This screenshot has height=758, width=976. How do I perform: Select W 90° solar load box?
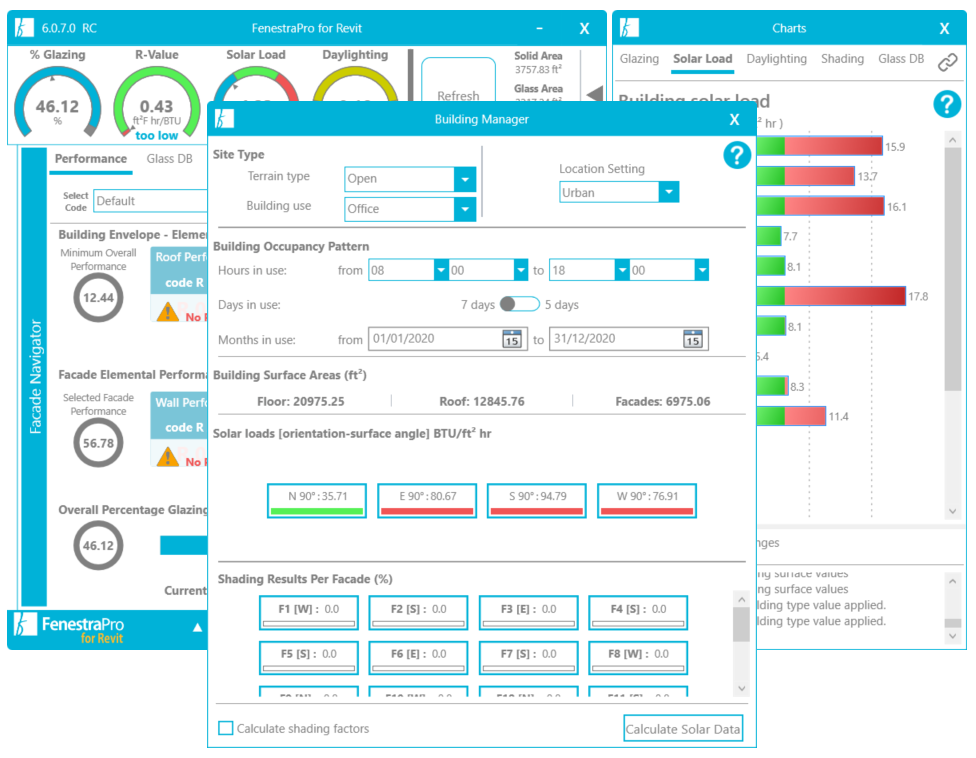point(647,500)
